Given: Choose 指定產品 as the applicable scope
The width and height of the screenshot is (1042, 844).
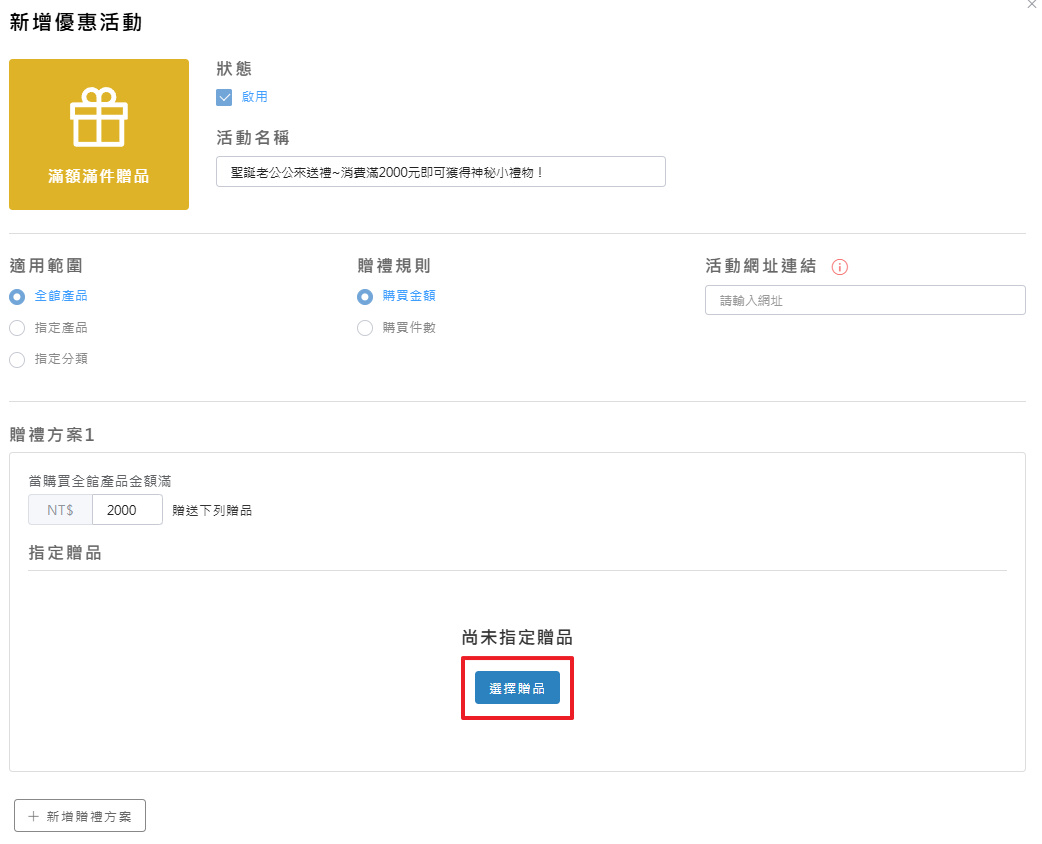Looking at the screenshot, I should (17, 328).
